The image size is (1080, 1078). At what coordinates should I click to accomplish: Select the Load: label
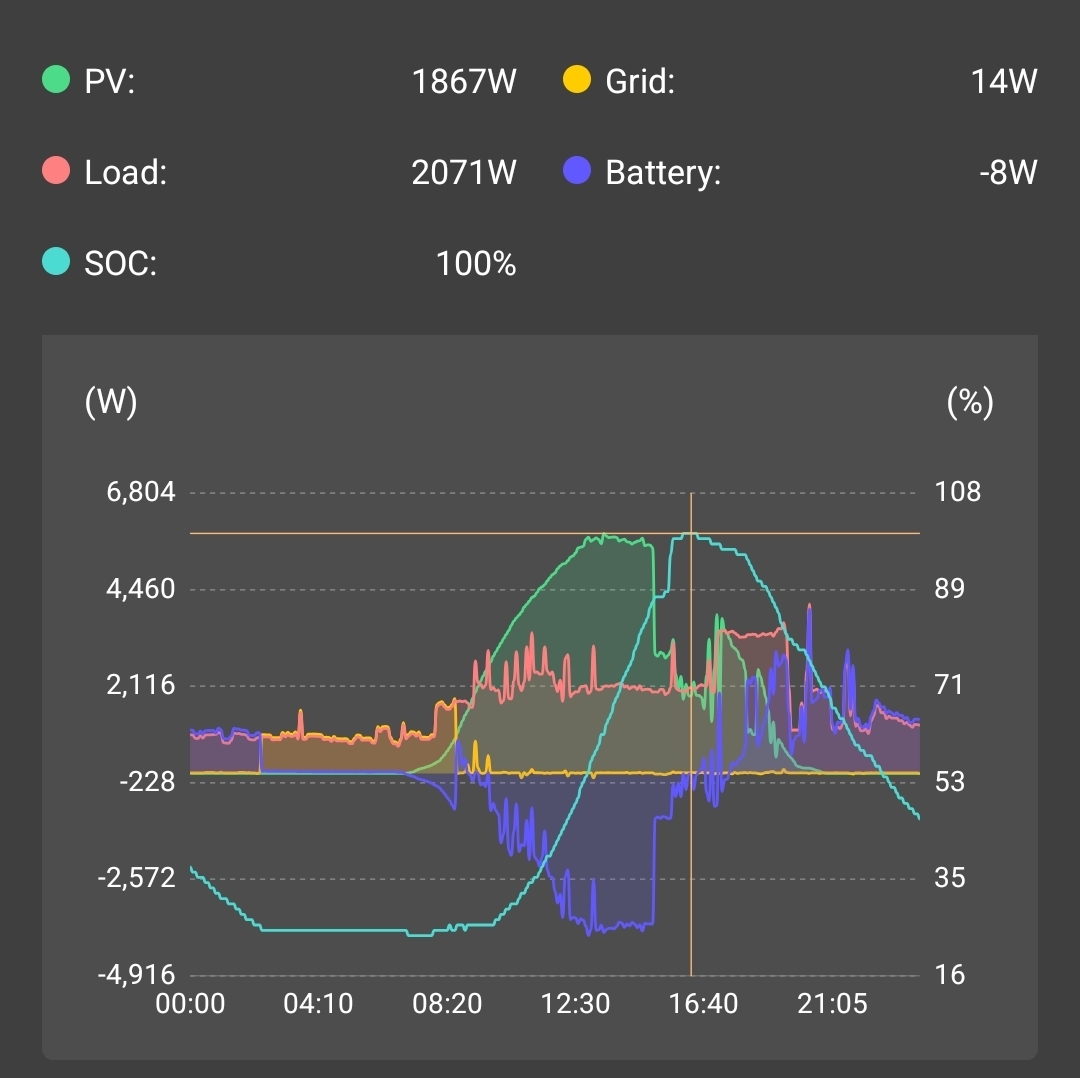(125, 172)
